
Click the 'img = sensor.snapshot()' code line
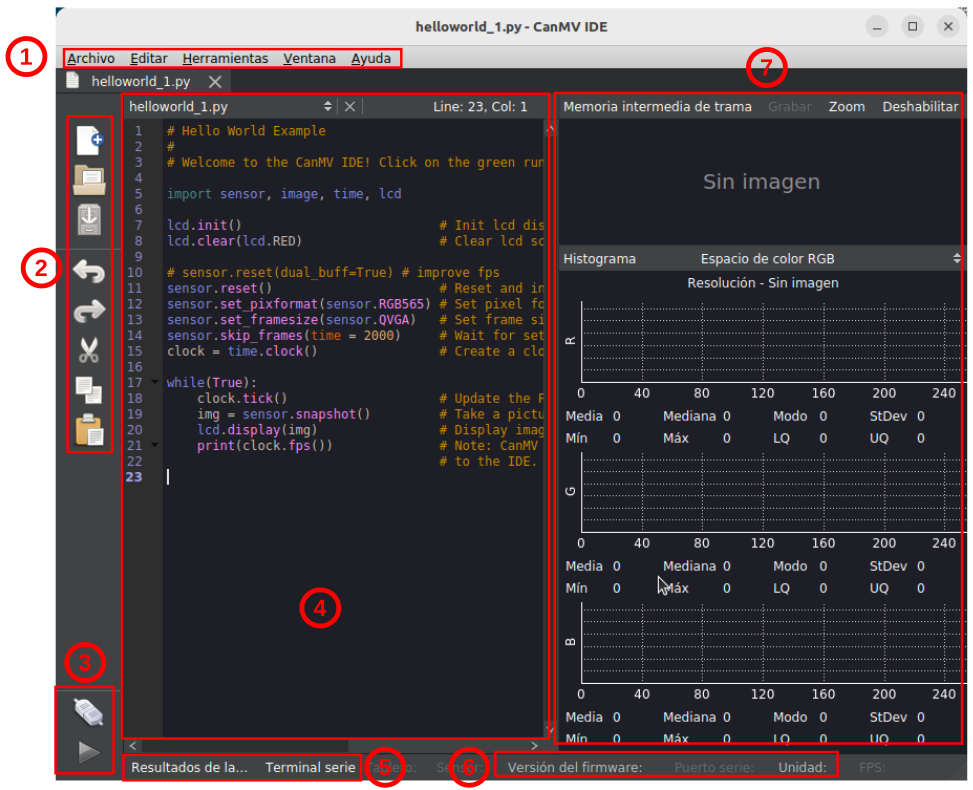(x=284, y=414)
